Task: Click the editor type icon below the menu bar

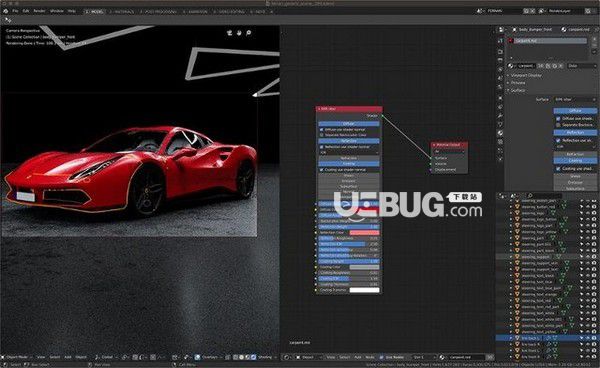Action: 8,20
